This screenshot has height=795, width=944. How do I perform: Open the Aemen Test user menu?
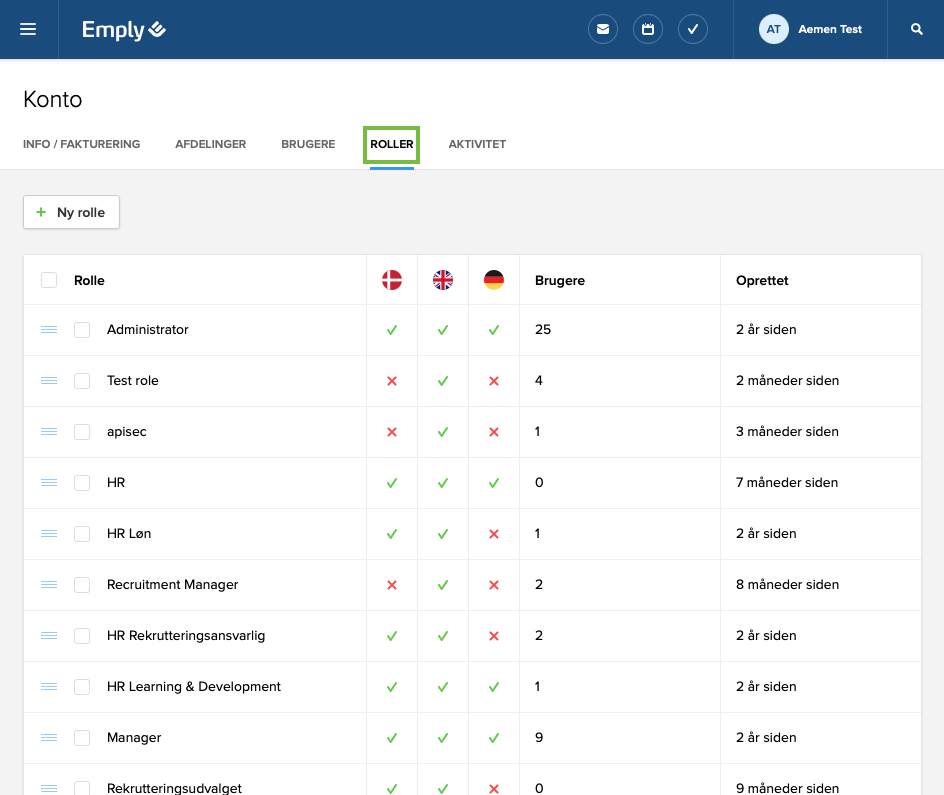pyautogui.click(x=811, y=29)
